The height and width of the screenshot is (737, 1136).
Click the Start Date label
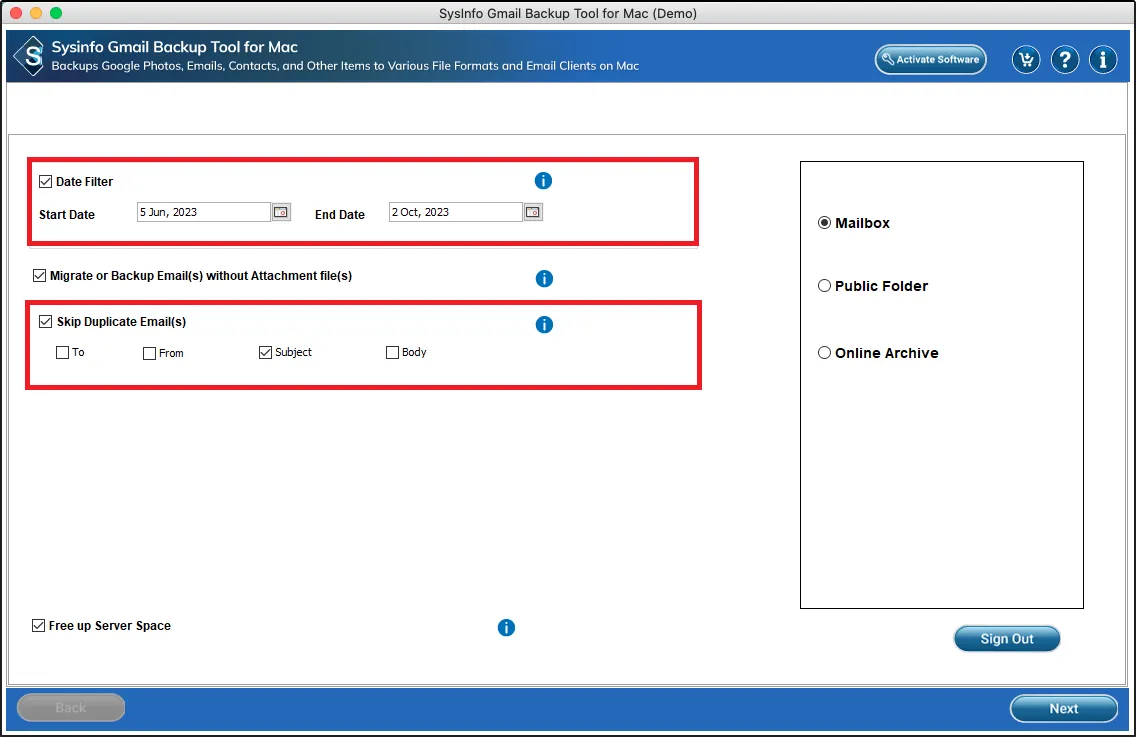coord(67,215)
